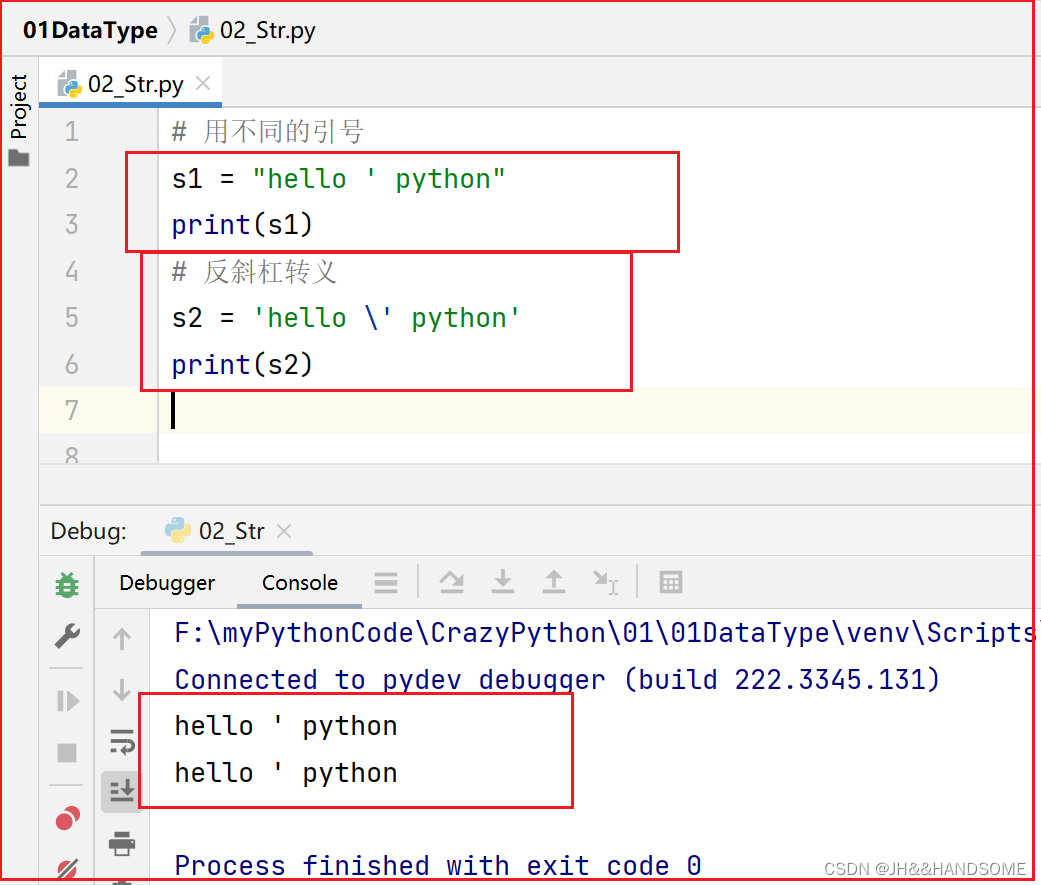The width and height of the screenshot is (1041, 885).
Task: Click Up the Stack Trace arrow
Action: [122, 638]
